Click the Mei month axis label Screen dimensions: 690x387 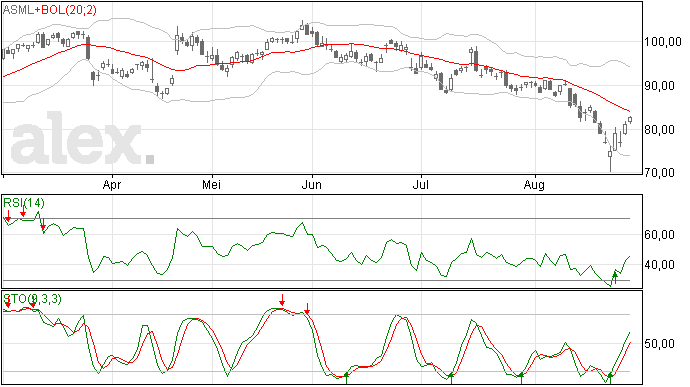(x=211, y=185)
